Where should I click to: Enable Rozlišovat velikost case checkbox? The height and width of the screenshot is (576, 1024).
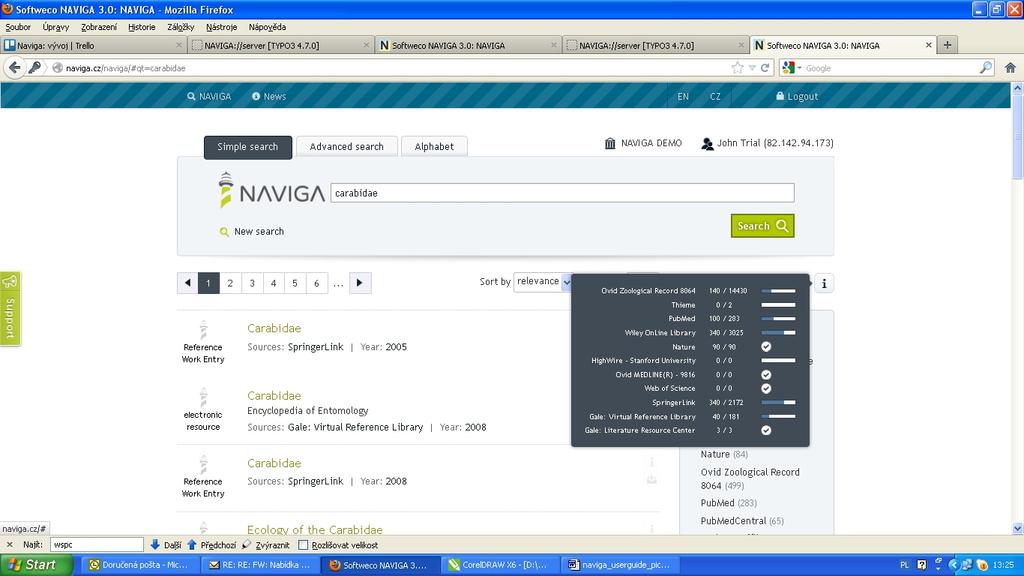click(303, 545)
